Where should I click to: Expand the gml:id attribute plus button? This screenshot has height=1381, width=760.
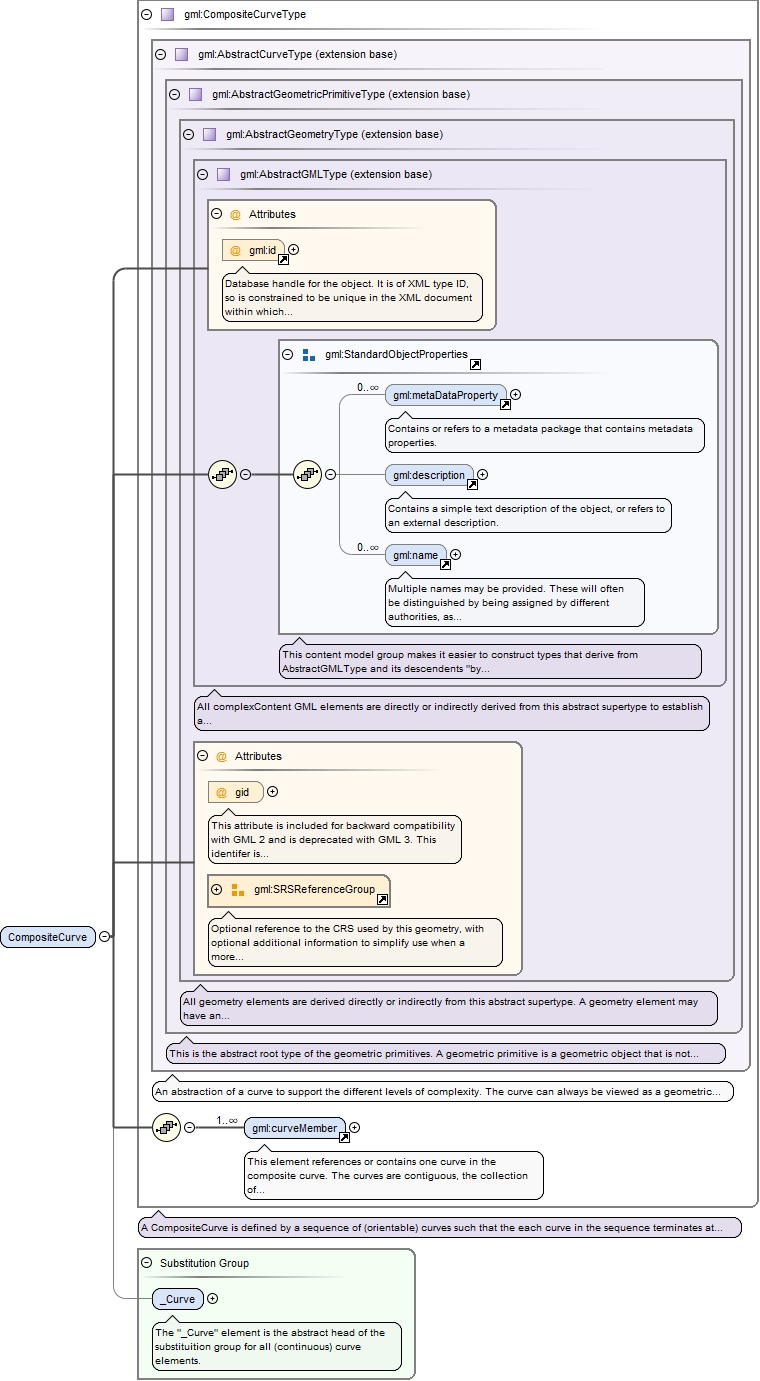click(293, 250)
